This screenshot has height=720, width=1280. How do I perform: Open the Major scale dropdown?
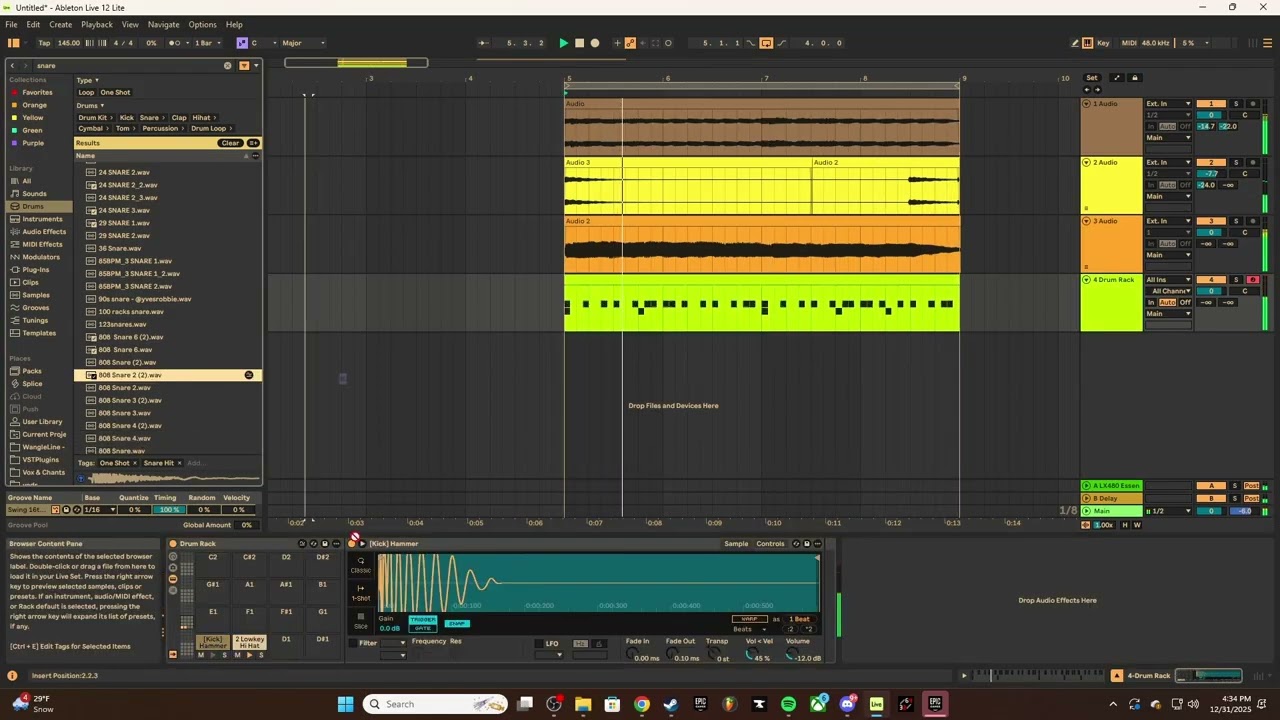[x=304, y=43]
